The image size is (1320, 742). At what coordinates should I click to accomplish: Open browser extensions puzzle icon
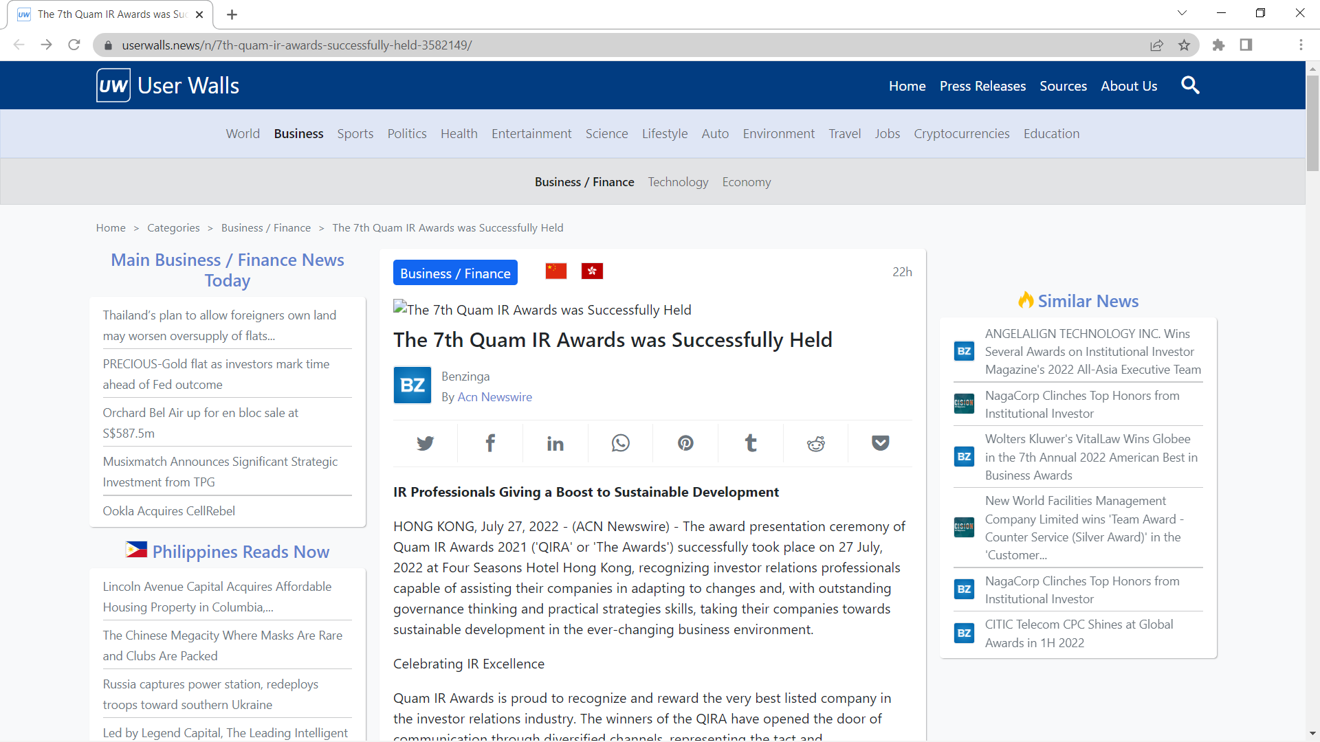click(x=1218, y=45)
